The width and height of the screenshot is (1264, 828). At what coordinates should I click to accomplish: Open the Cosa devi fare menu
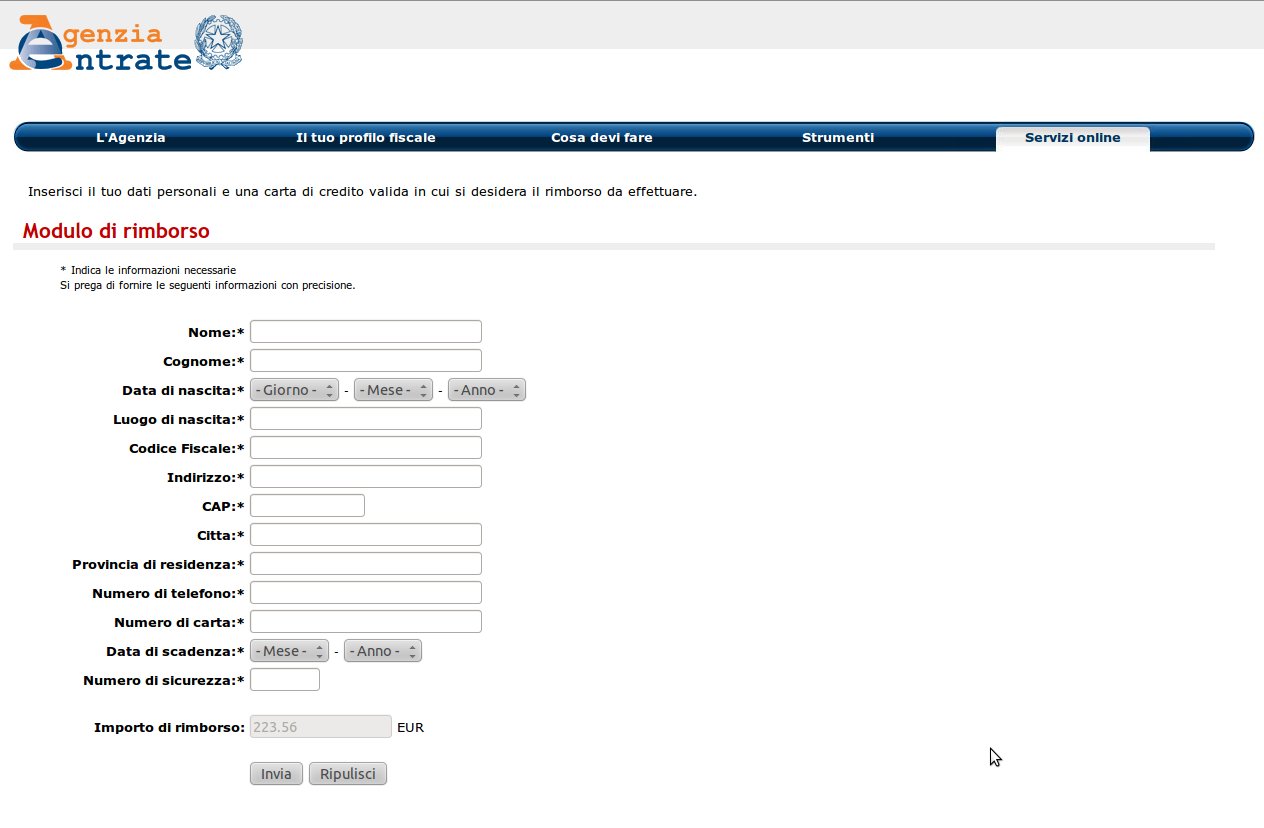[602, 138]
